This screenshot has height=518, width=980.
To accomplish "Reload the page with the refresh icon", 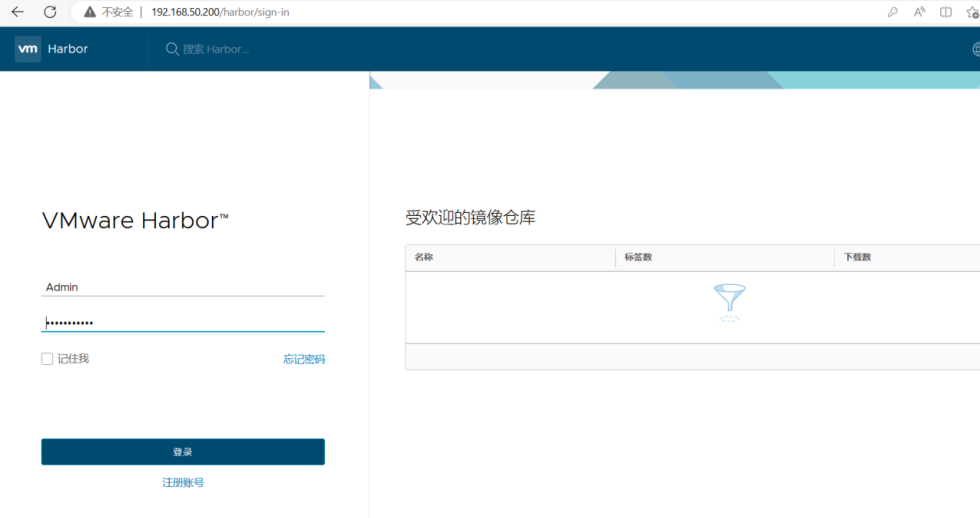I will 50,12.
